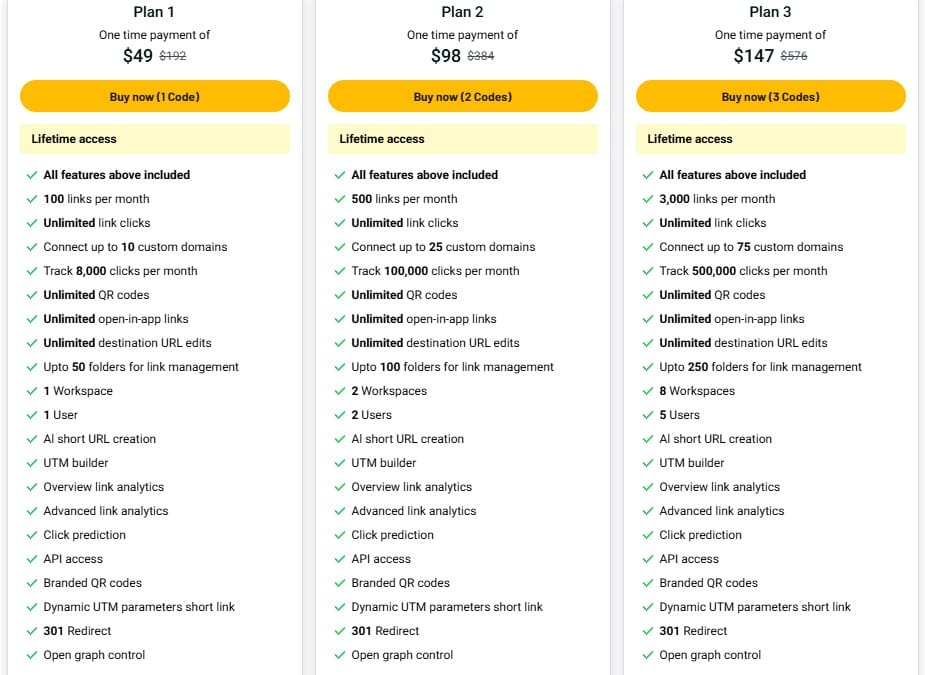Click the checkmark beside 2 Workspaces in Plan 2

(x=340, y=391)
